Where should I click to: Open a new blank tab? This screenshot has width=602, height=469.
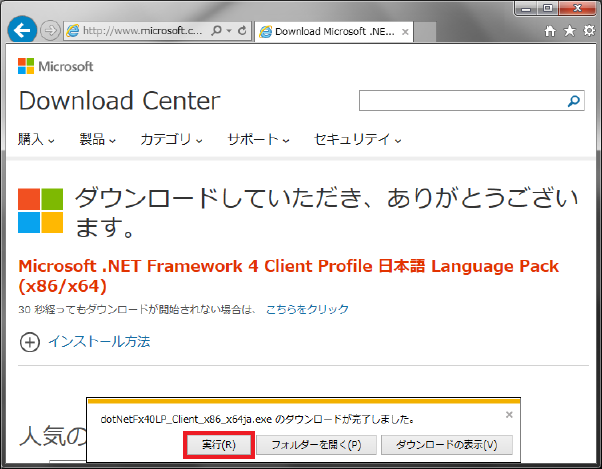pos(425,32)
